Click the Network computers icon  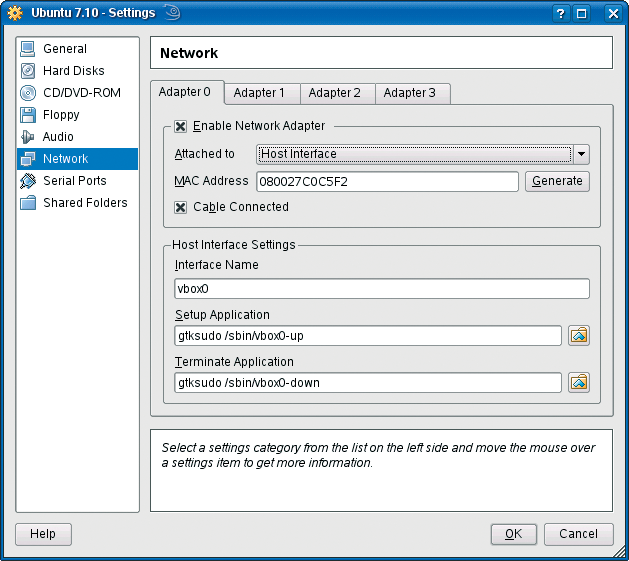click(28, 159)
